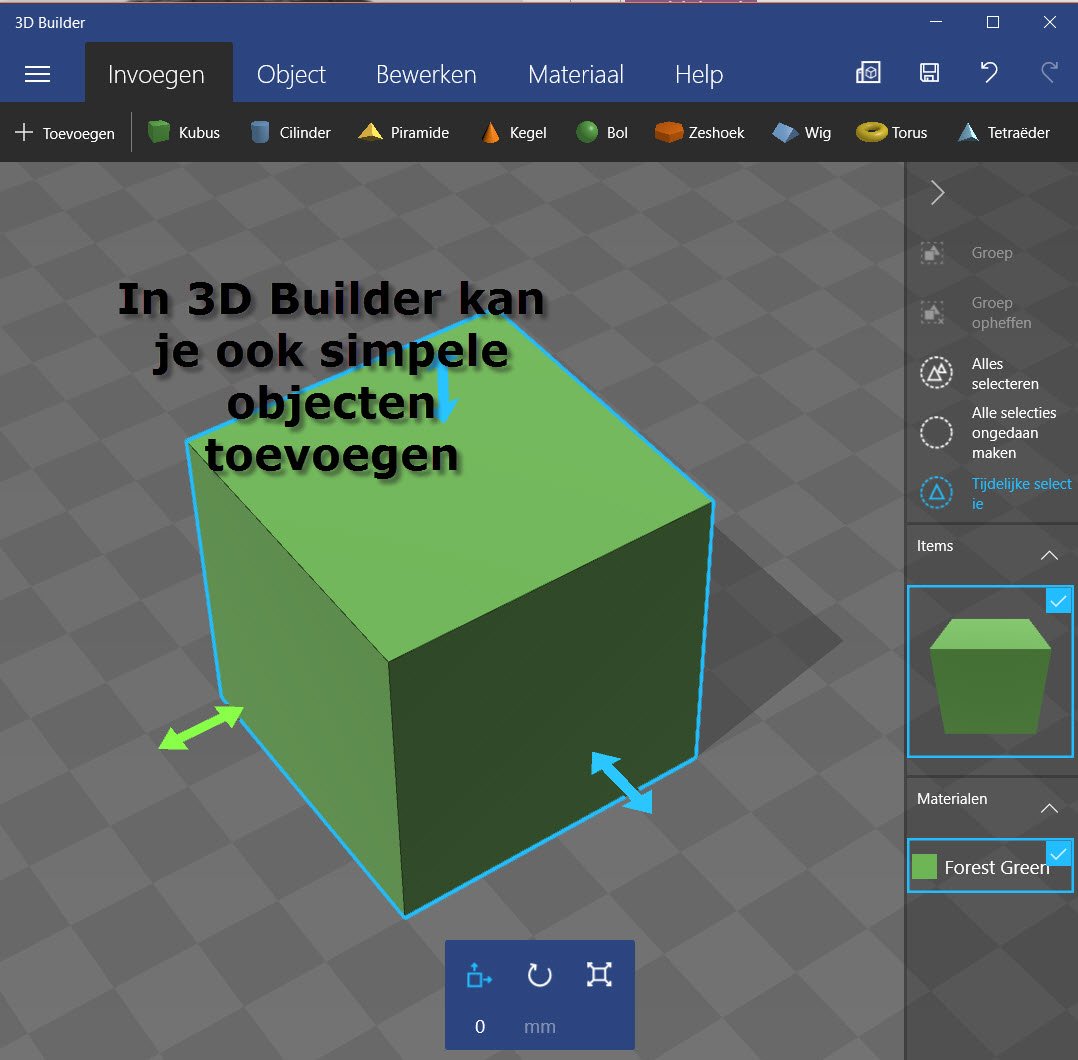Click the redo arrow icon
This screenshot has width=1078, height=1060.
(x=1049, y=72)
